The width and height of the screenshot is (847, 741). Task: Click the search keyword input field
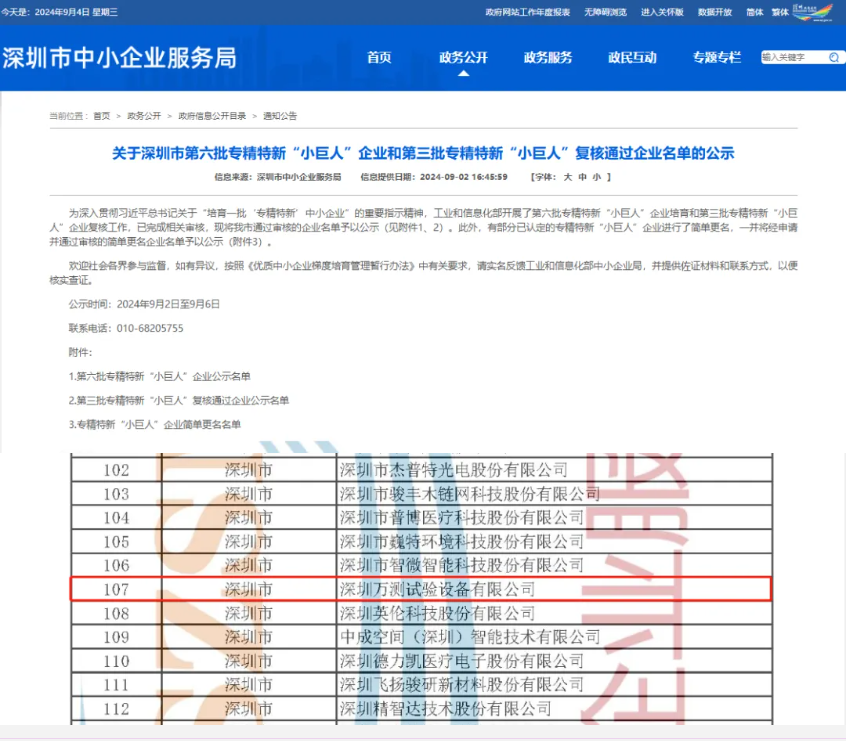(x=794, y=57)
